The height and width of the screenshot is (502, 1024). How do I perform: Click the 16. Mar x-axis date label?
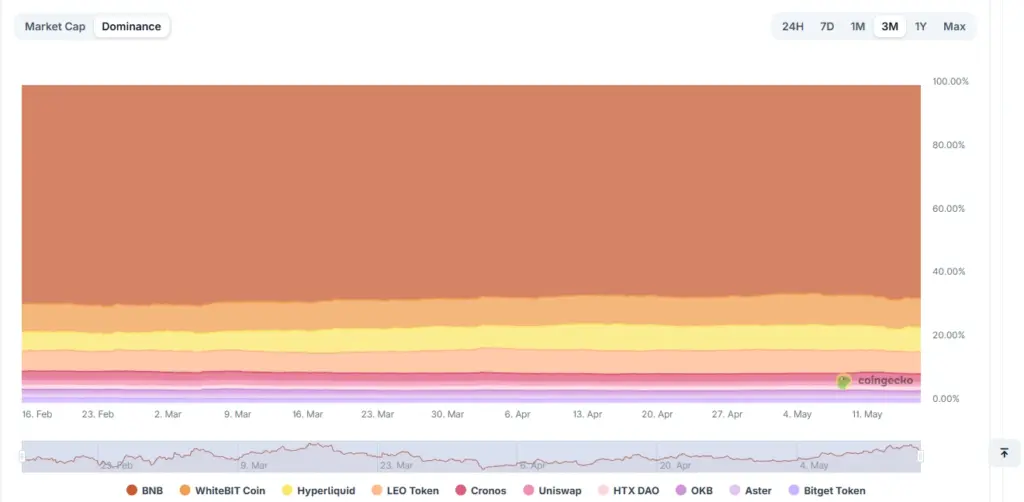[308, 415]
